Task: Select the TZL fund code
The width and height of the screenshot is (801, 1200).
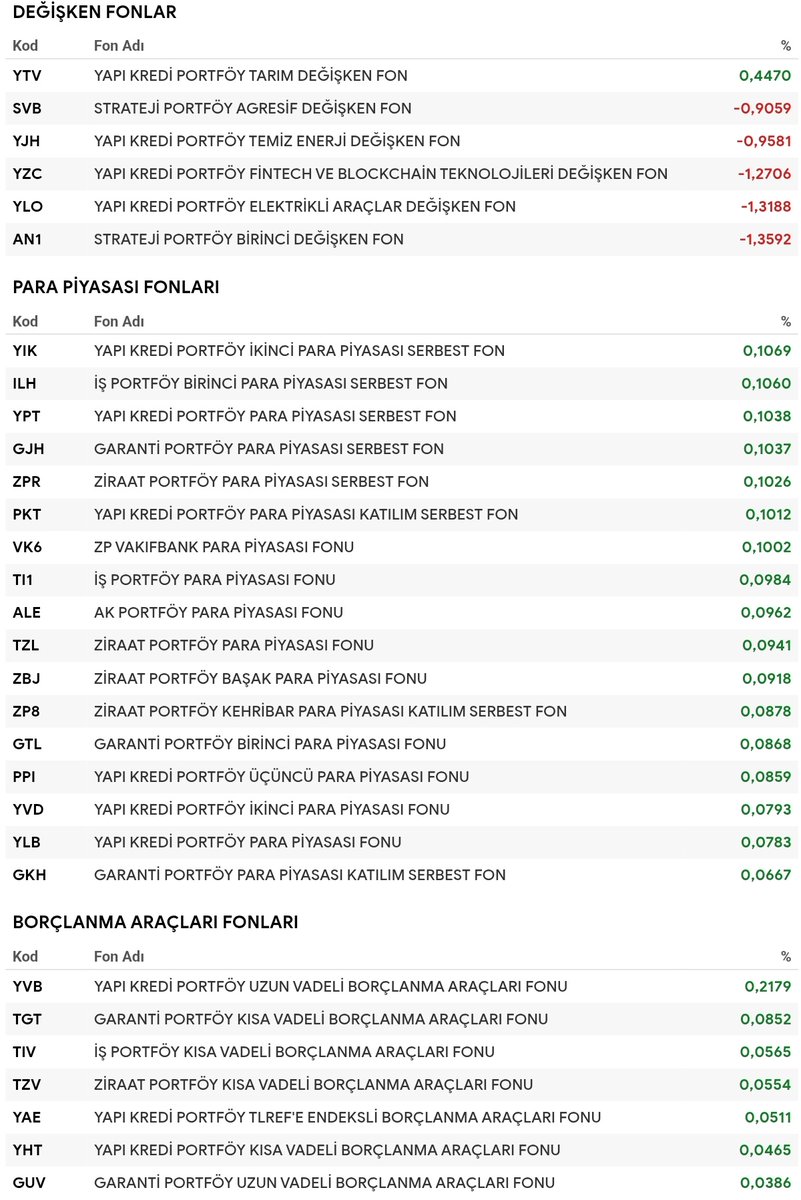Action: (26, 645)
